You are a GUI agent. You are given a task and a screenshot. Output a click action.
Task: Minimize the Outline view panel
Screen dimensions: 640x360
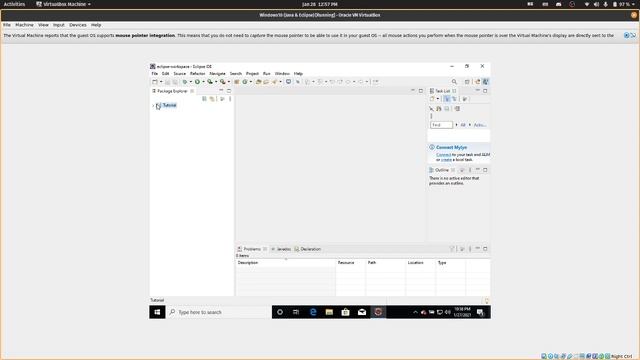point(478,170)
